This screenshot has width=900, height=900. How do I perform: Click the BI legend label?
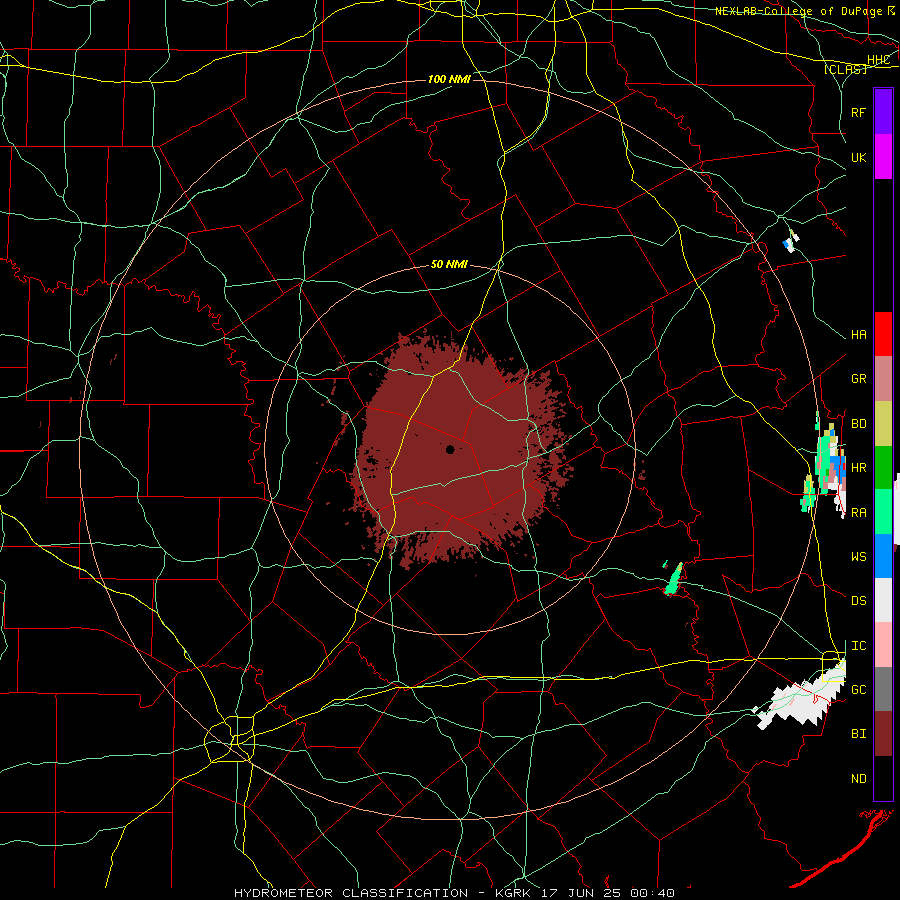[858, 734]
